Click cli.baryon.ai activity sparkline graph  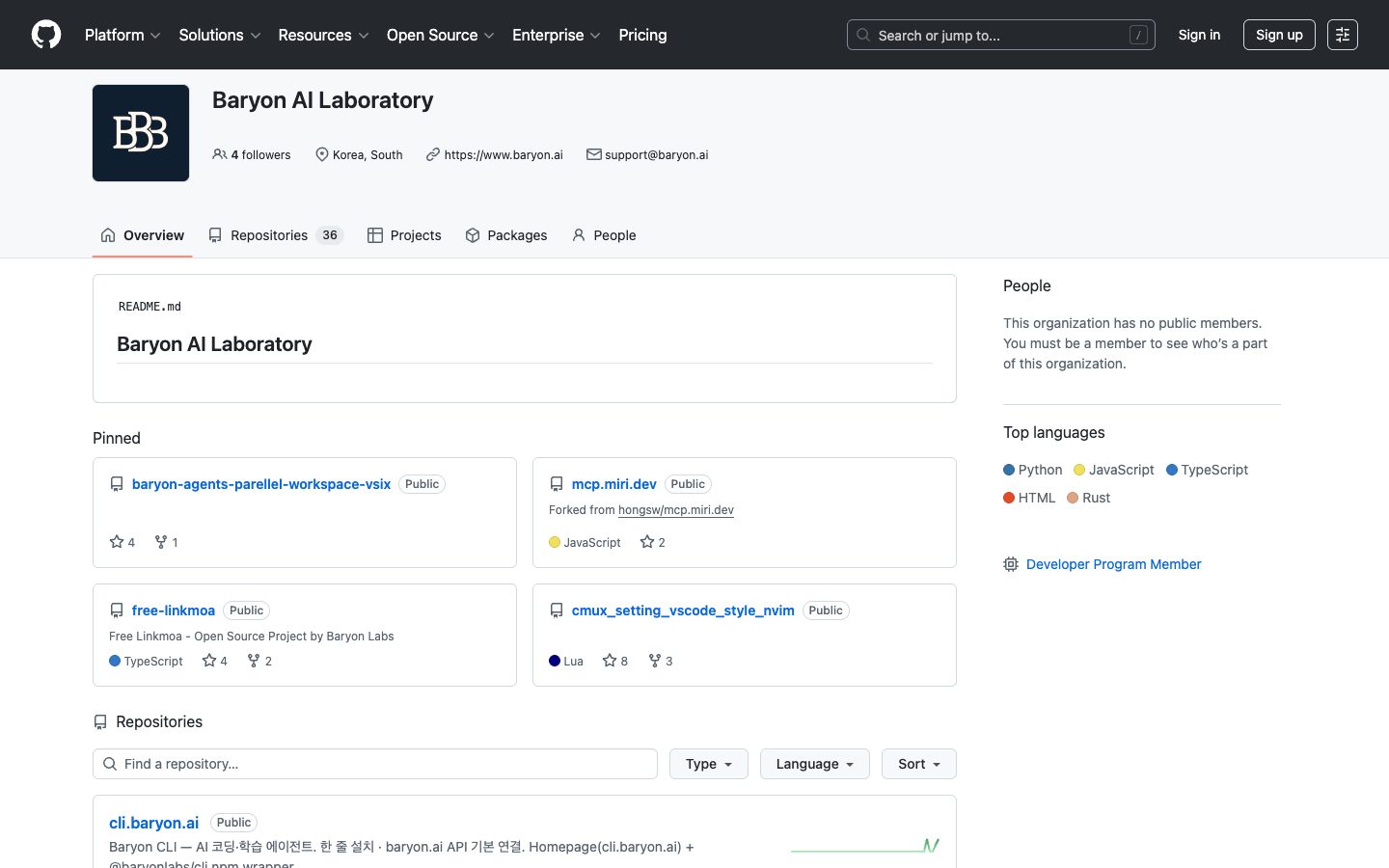(x=865, y=845)
